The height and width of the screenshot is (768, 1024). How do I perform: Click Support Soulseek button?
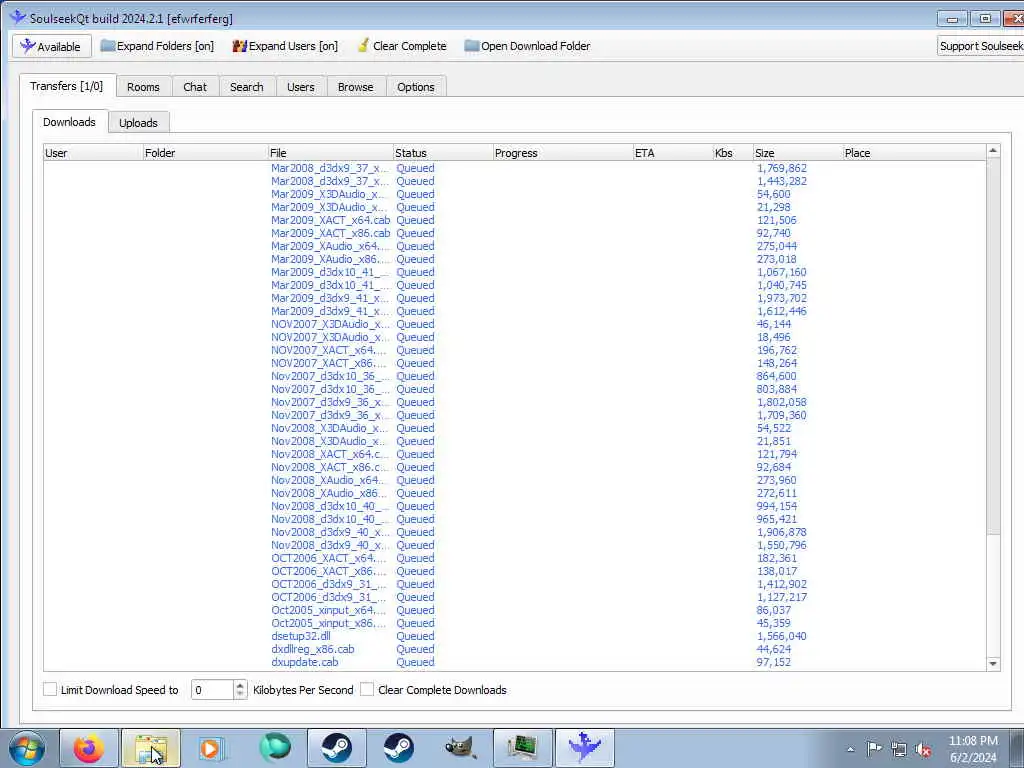click(980, 46)
